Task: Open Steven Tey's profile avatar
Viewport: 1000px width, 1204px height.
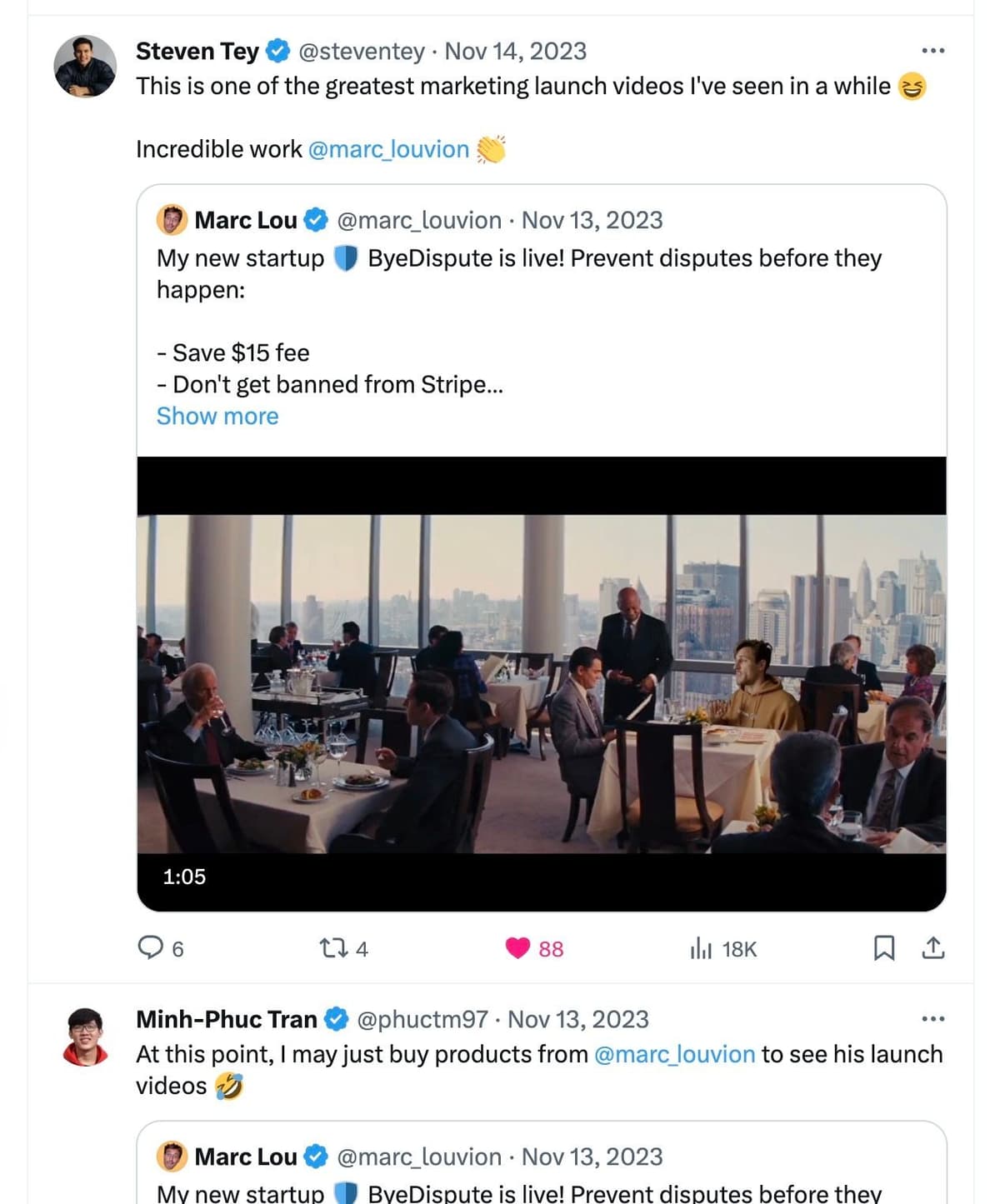Action: click(85, 67)
